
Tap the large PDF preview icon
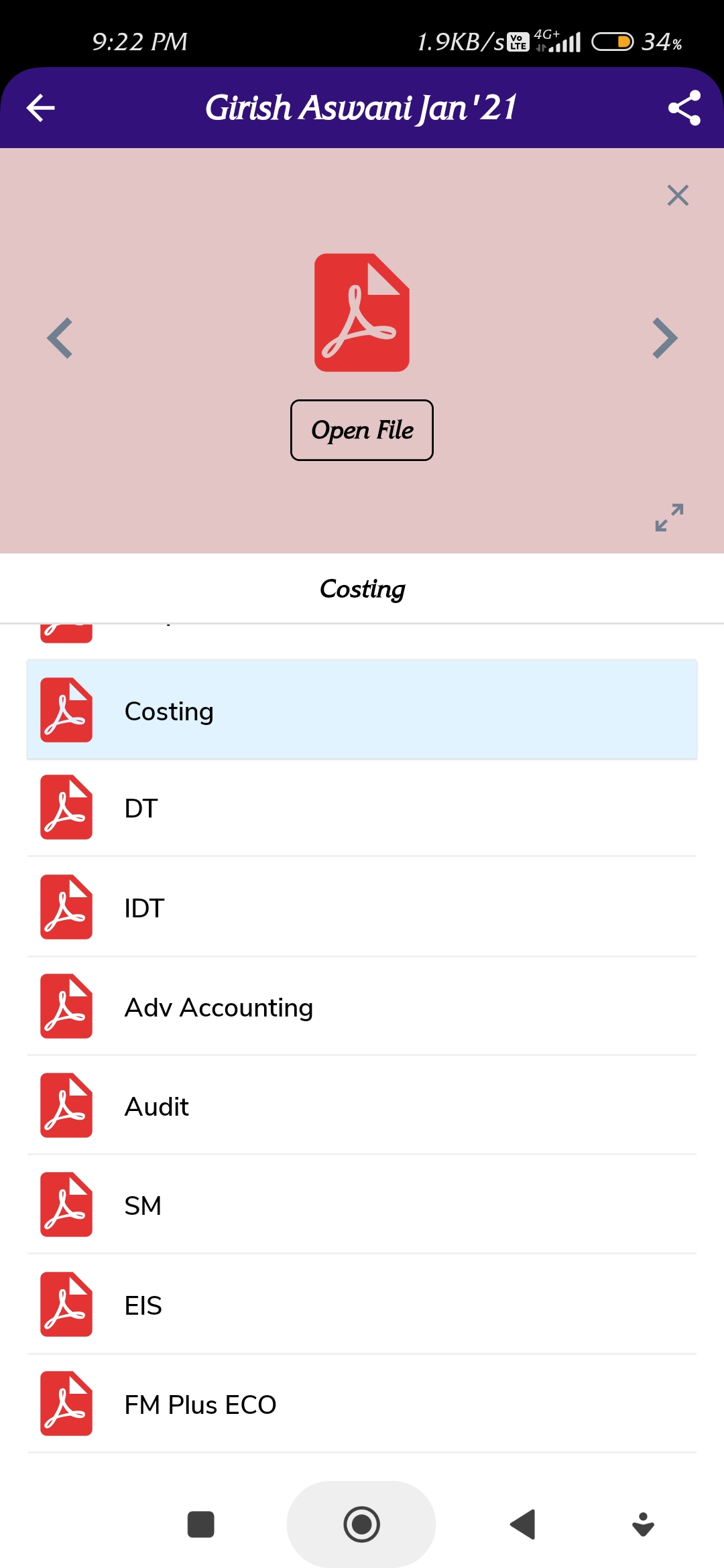[362, 312]
